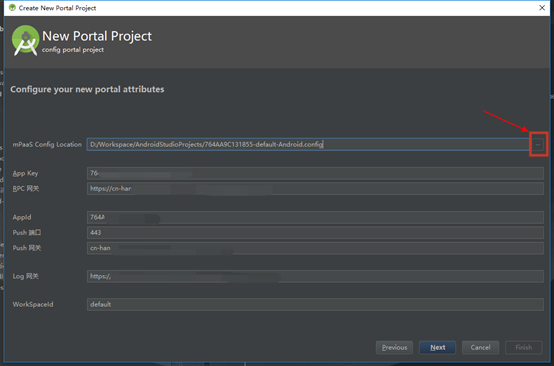Click the App Key label
This screenshot has height=366, width=554.
[x=25, y=173]
